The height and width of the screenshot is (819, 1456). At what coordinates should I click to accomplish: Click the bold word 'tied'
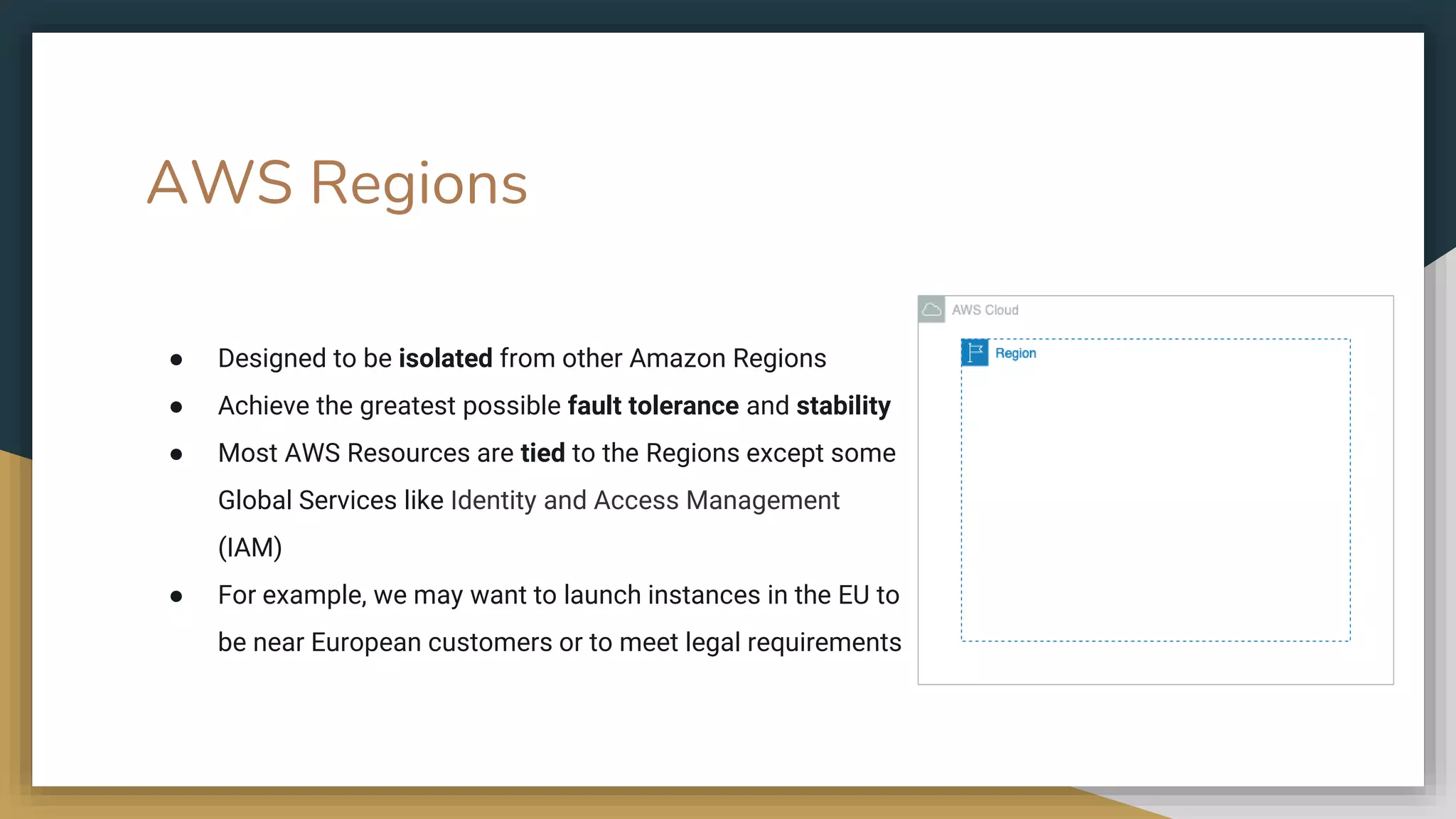tap(542, 453)
